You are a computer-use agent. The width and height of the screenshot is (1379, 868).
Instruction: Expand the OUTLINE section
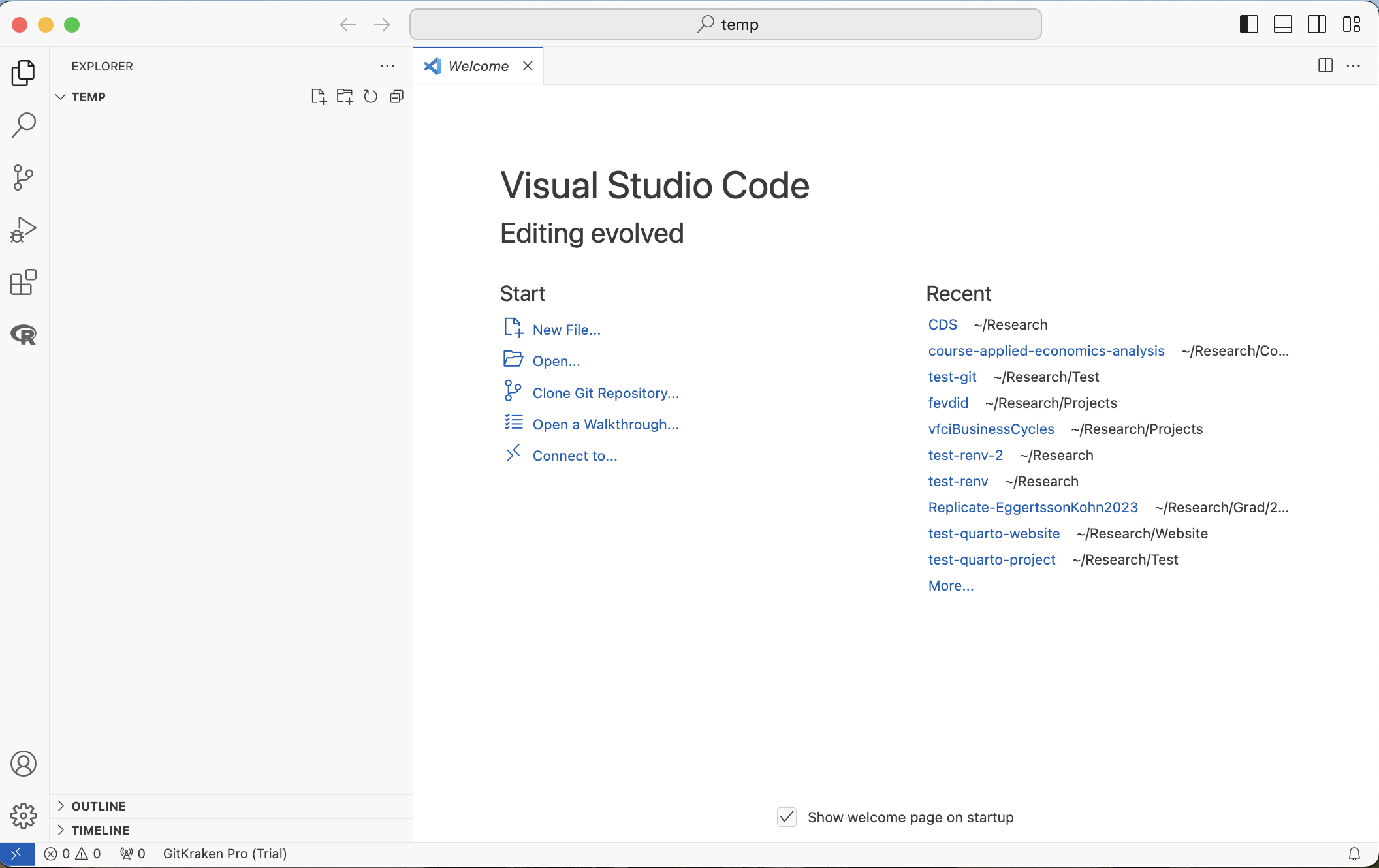click(x=98, y=806)
